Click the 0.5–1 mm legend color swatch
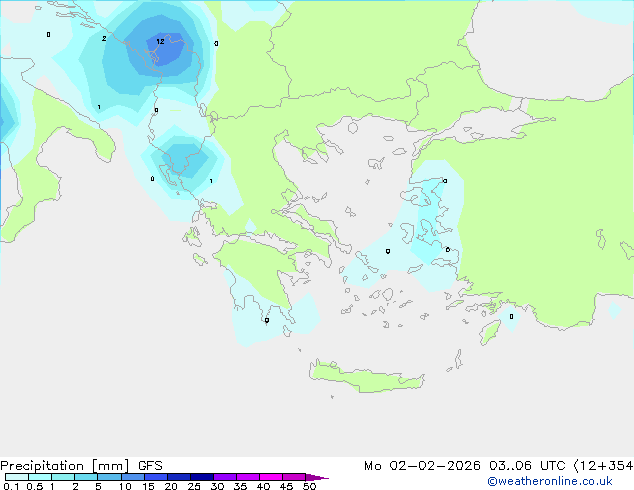 pos(40,477)
